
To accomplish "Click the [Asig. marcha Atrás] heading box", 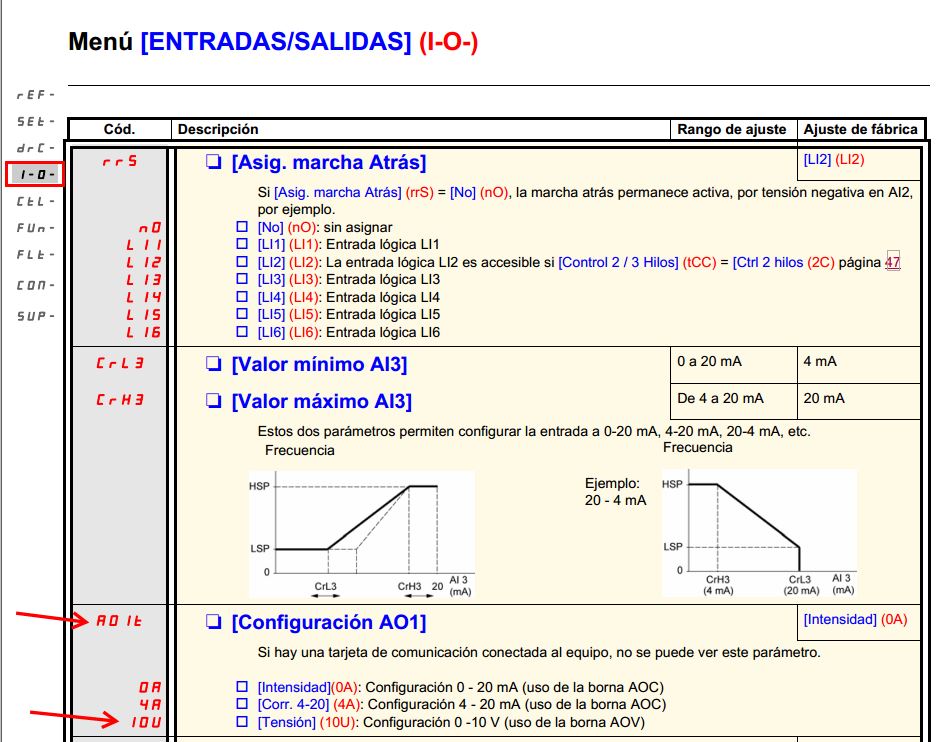I will click(x=214, y=162).
